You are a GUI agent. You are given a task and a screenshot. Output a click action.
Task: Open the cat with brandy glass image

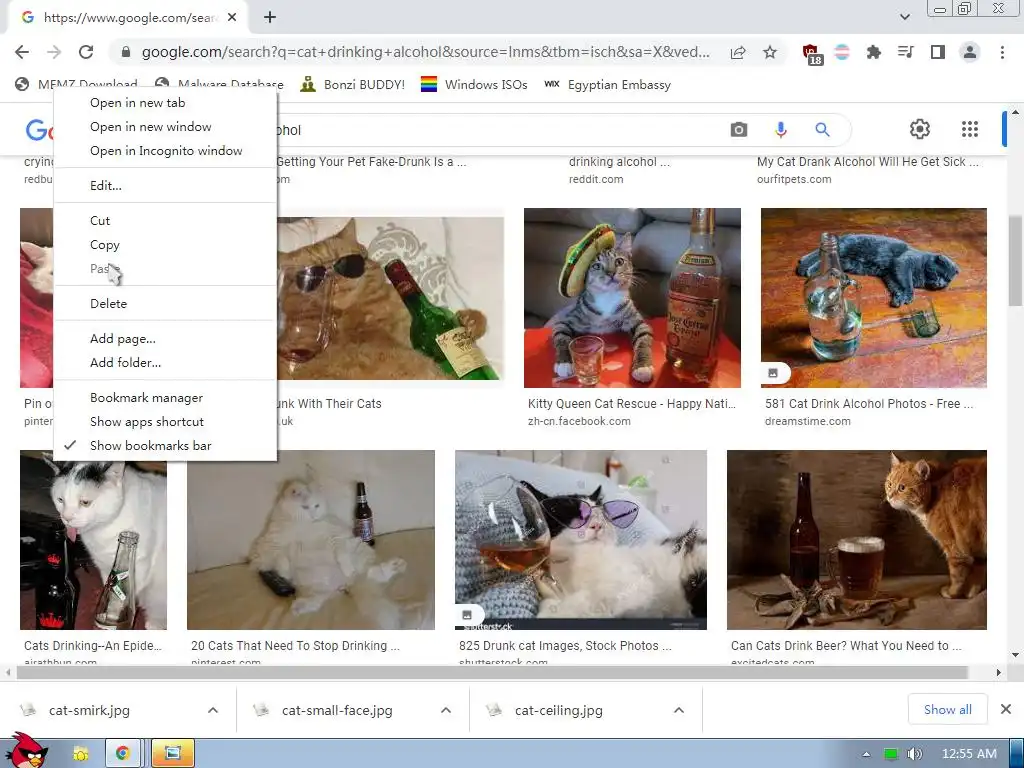click(x=581, y=539)
